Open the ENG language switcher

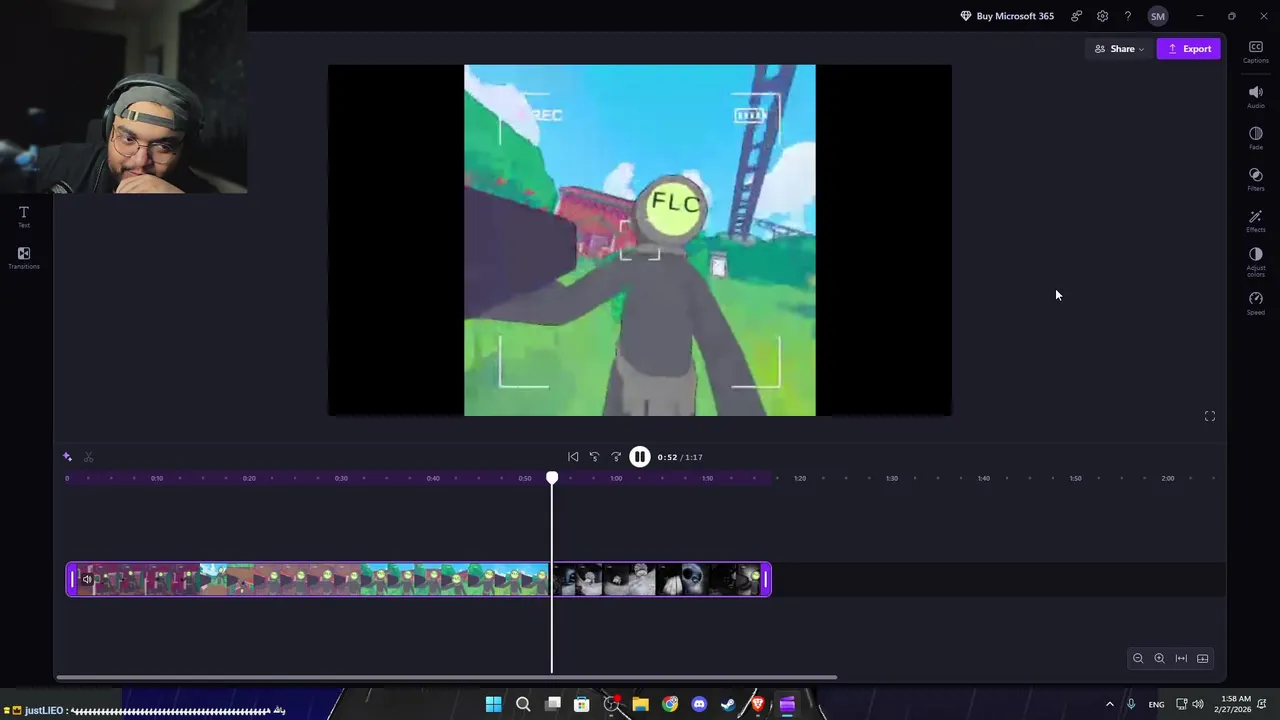point(1156,705)
